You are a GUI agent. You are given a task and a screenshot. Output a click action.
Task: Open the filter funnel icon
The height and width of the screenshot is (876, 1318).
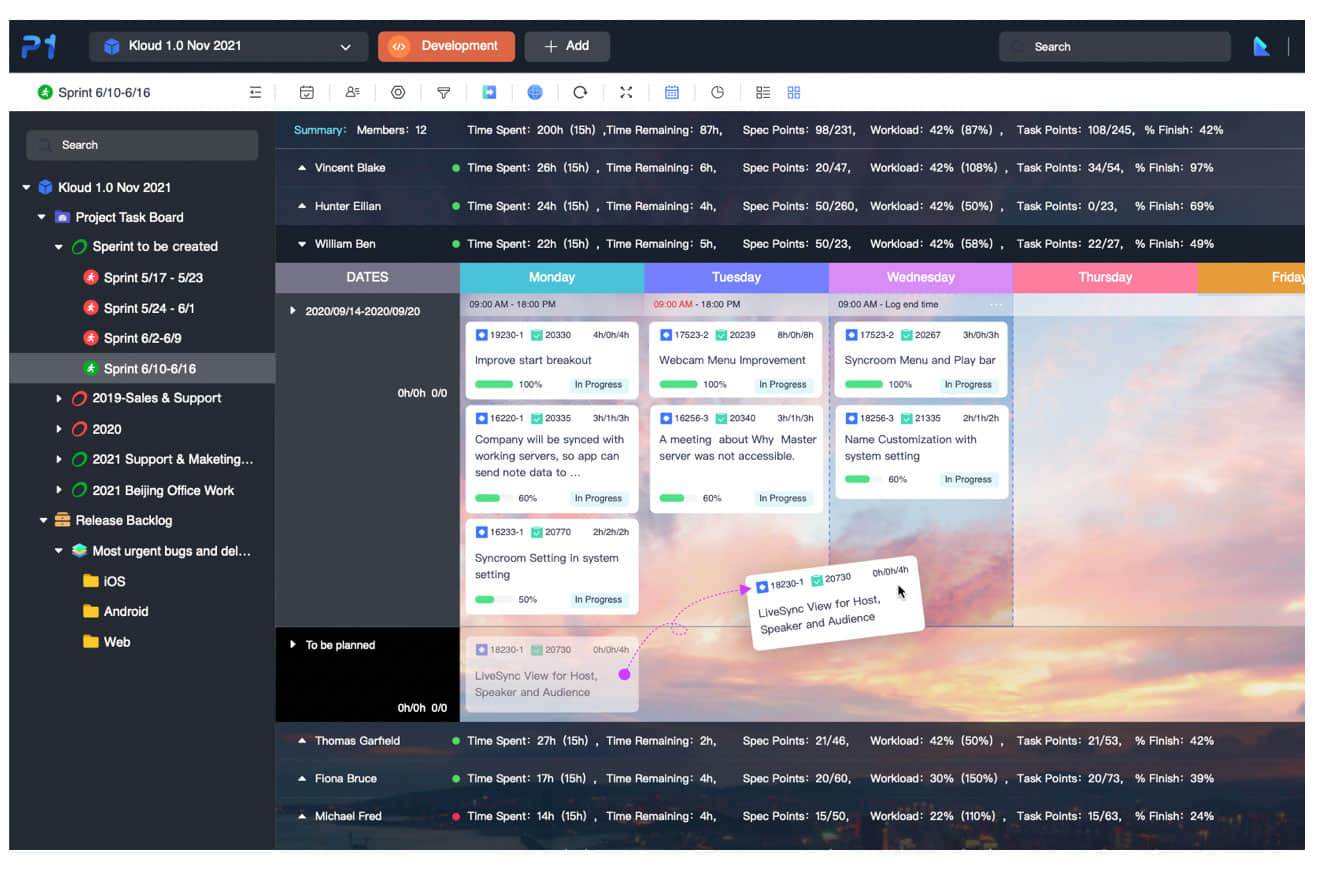(x=443, y=92)
